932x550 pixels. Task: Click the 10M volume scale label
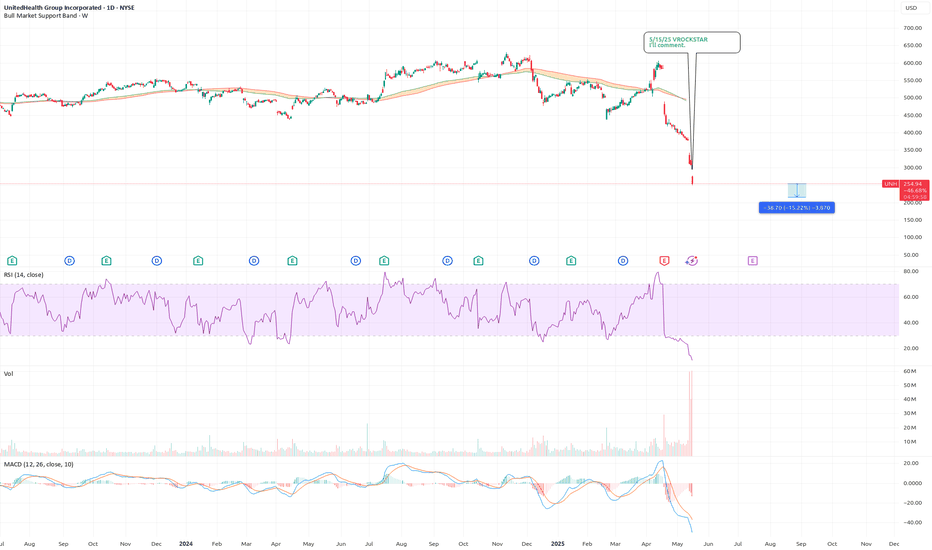tap(909, 442)
